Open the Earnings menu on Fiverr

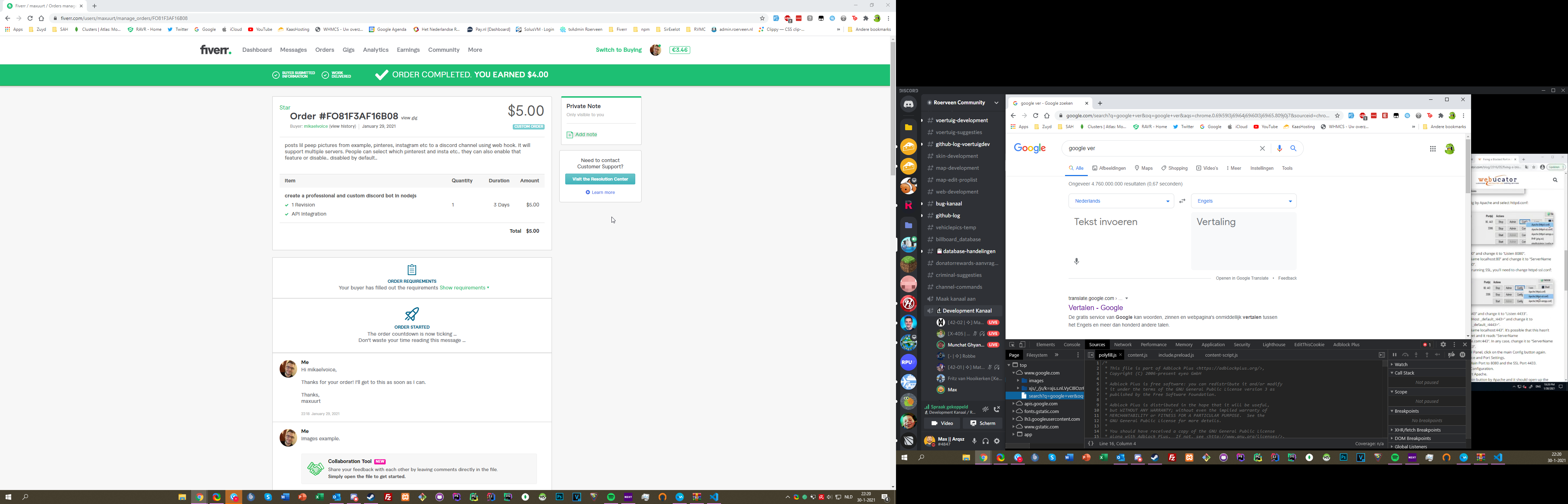pos(408,50)
